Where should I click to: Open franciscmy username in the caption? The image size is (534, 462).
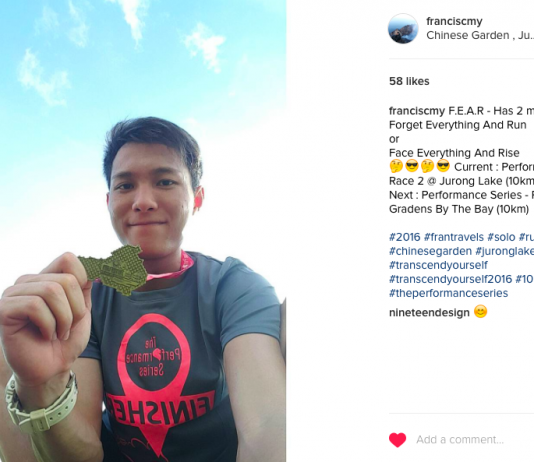[x=417, y=111]
